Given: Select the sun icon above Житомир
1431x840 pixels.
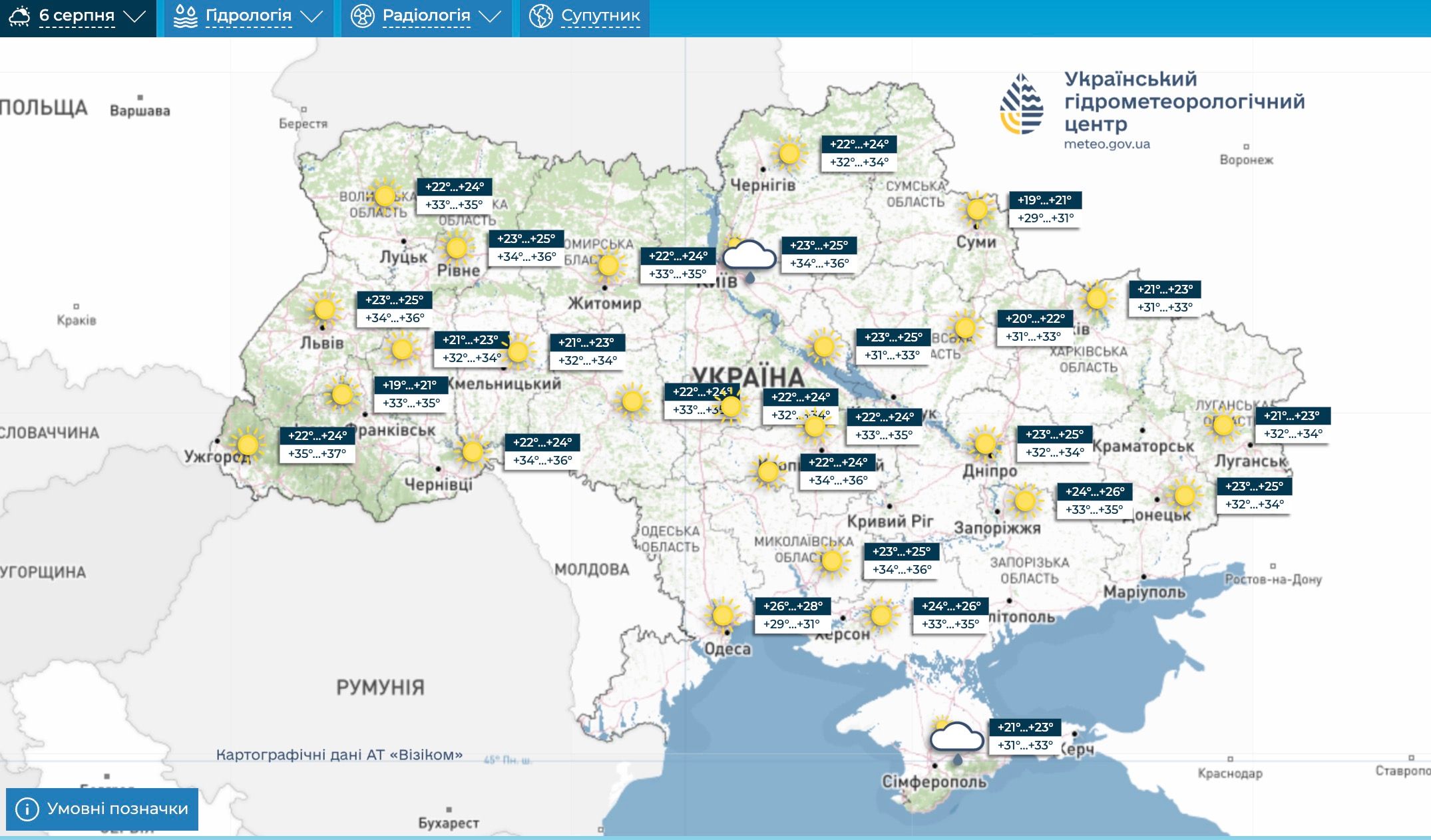Looking at the screenshot, I should (608, 265).
